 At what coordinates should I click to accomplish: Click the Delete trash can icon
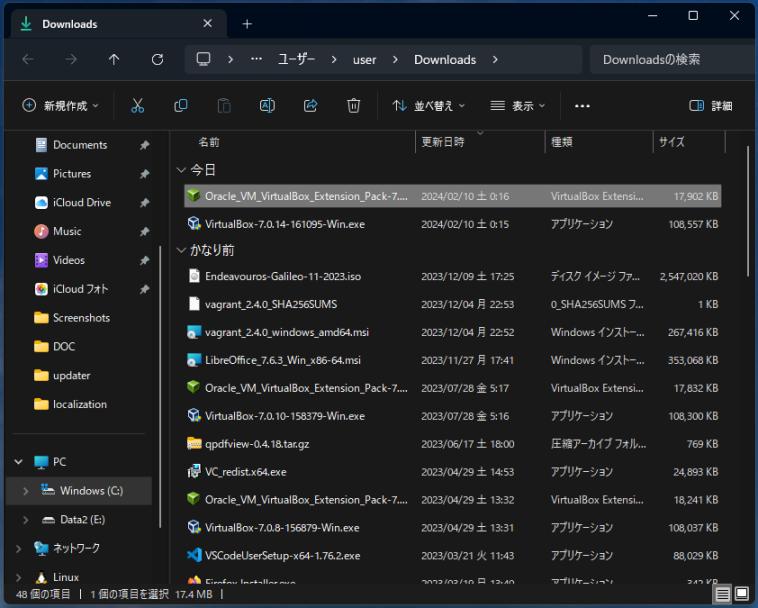tap(353, 105)
